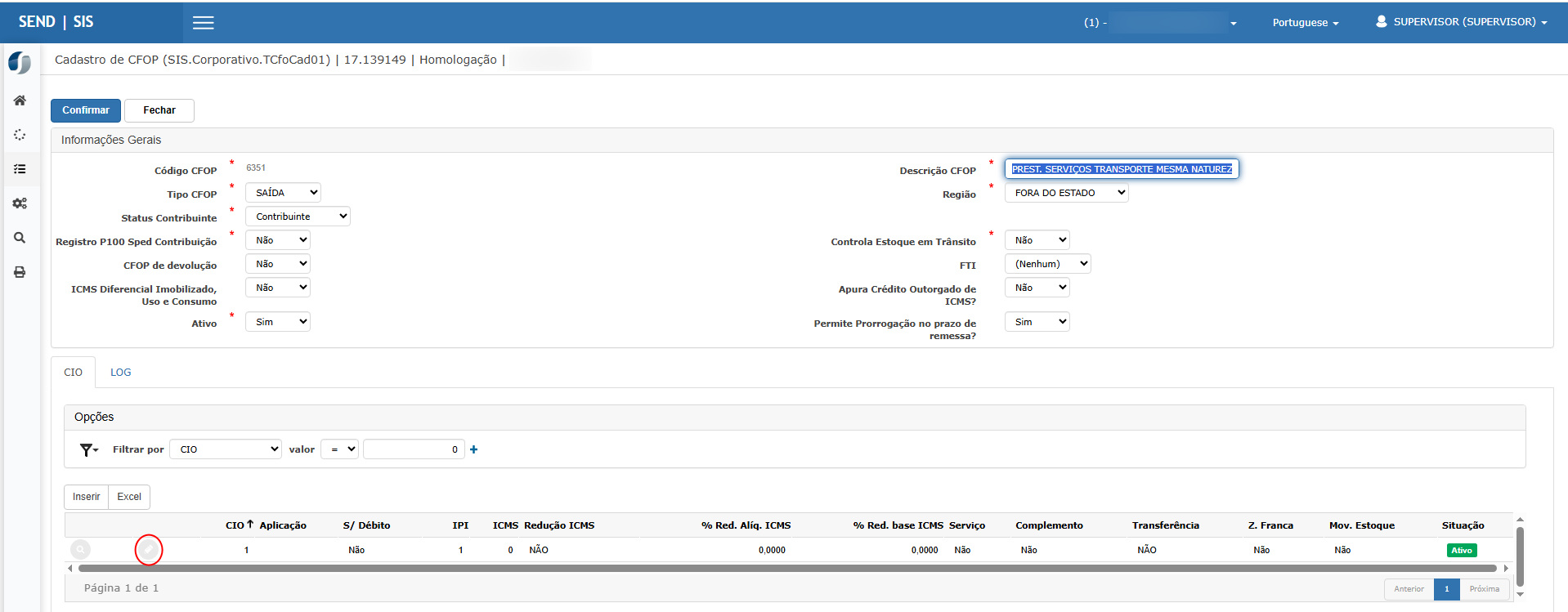This screenshot has height=612, width=1568.
Task: Click the Página 1 de 1 text
Action: pyautogui.click(x=121, y=588)
